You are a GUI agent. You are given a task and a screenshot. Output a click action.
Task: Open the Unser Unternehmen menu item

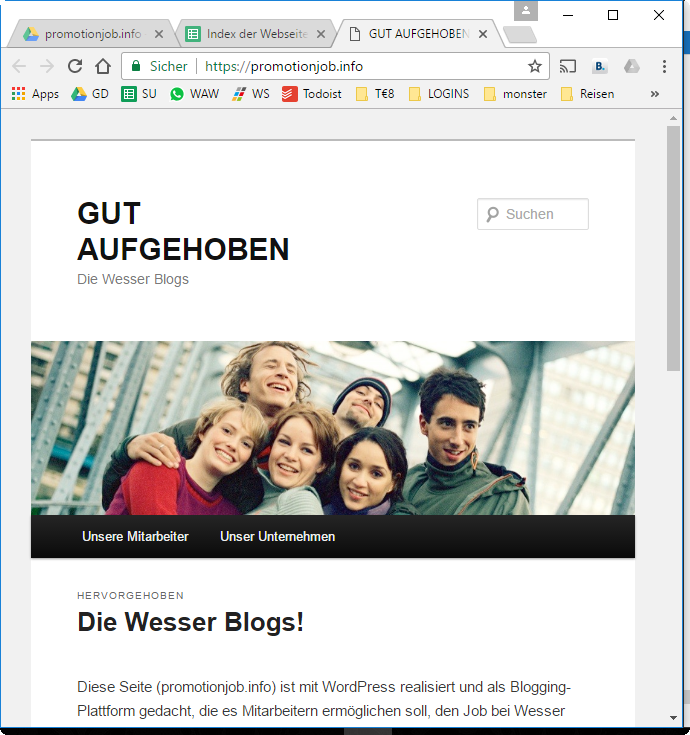[x=277, y=537]
